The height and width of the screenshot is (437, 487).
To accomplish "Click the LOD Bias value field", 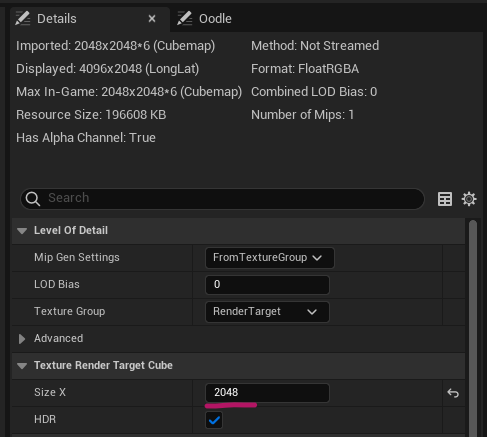I will click(x=267, y=285).
